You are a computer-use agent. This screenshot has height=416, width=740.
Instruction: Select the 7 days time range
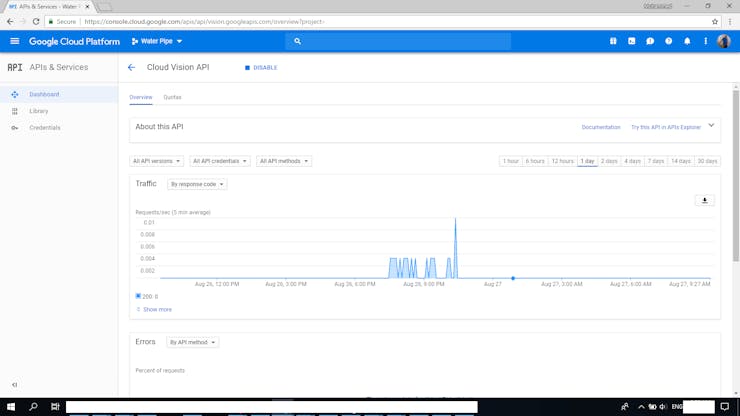656,161
